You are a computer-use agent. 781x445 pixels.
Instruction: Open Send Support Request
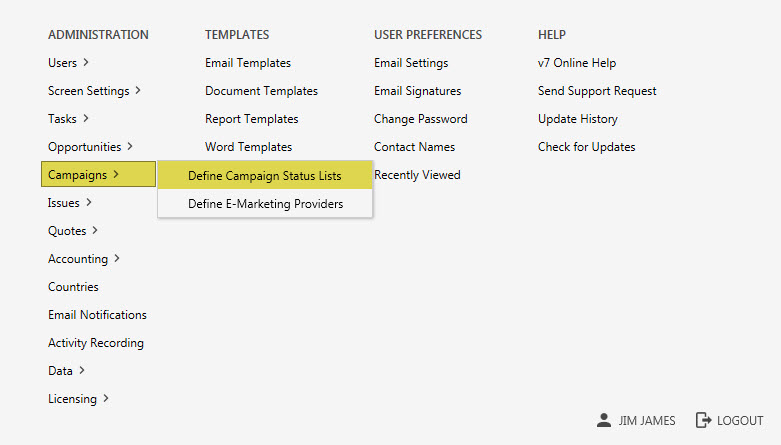pyautogui.click(x=597, y=91)
